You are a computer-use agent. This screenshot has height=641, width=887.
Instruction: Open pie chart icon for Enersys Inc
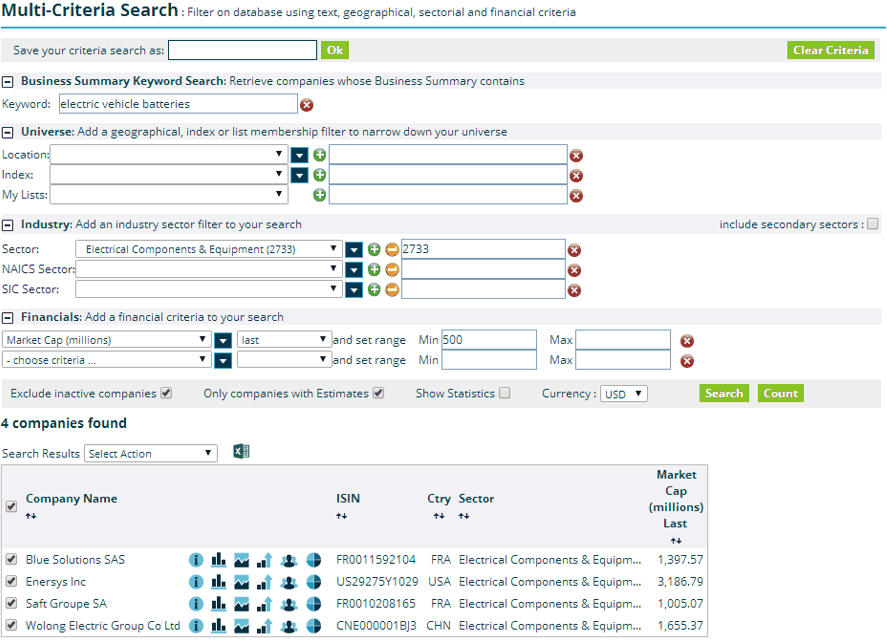pos(313,582)
